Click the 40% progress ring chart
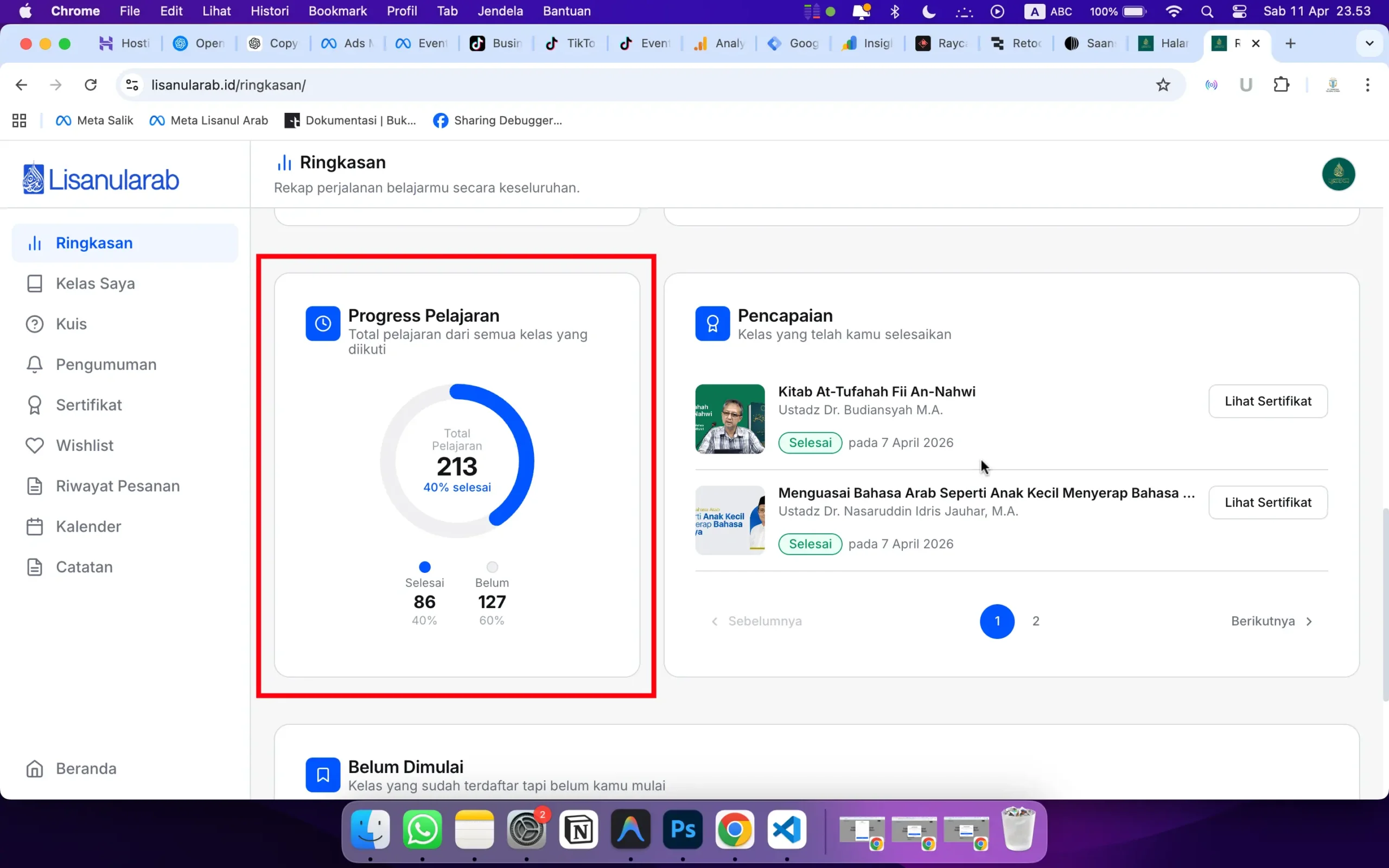The height and width of the screenshot is (868, 1389). 456,459
